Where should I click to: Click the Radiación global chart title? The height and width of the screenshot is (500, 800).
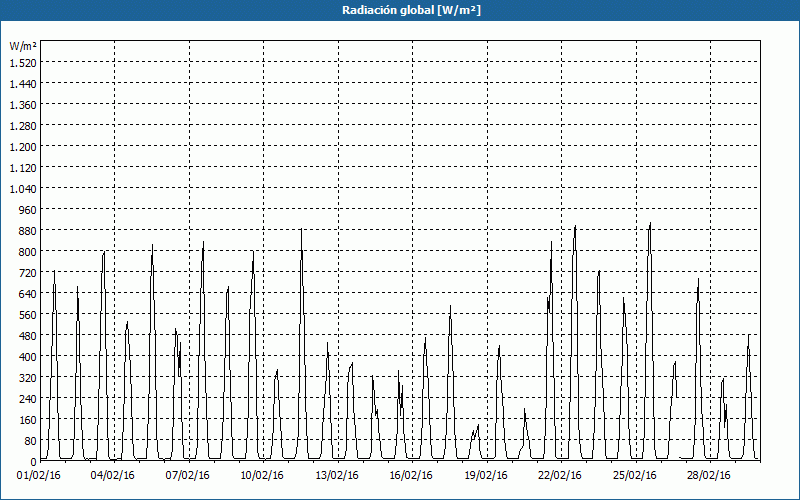tap(400, 10)
